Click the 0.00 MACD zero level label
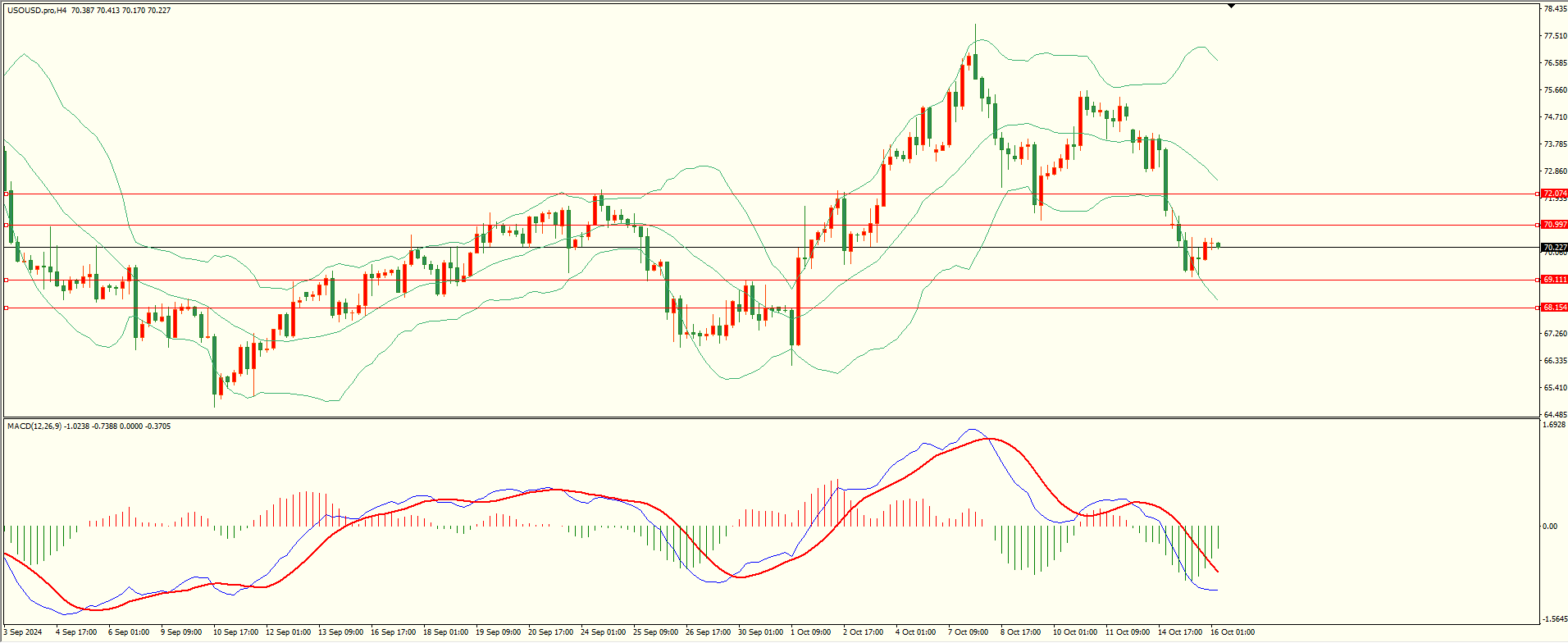The image size is (1568, 643). coord(1550,527)
